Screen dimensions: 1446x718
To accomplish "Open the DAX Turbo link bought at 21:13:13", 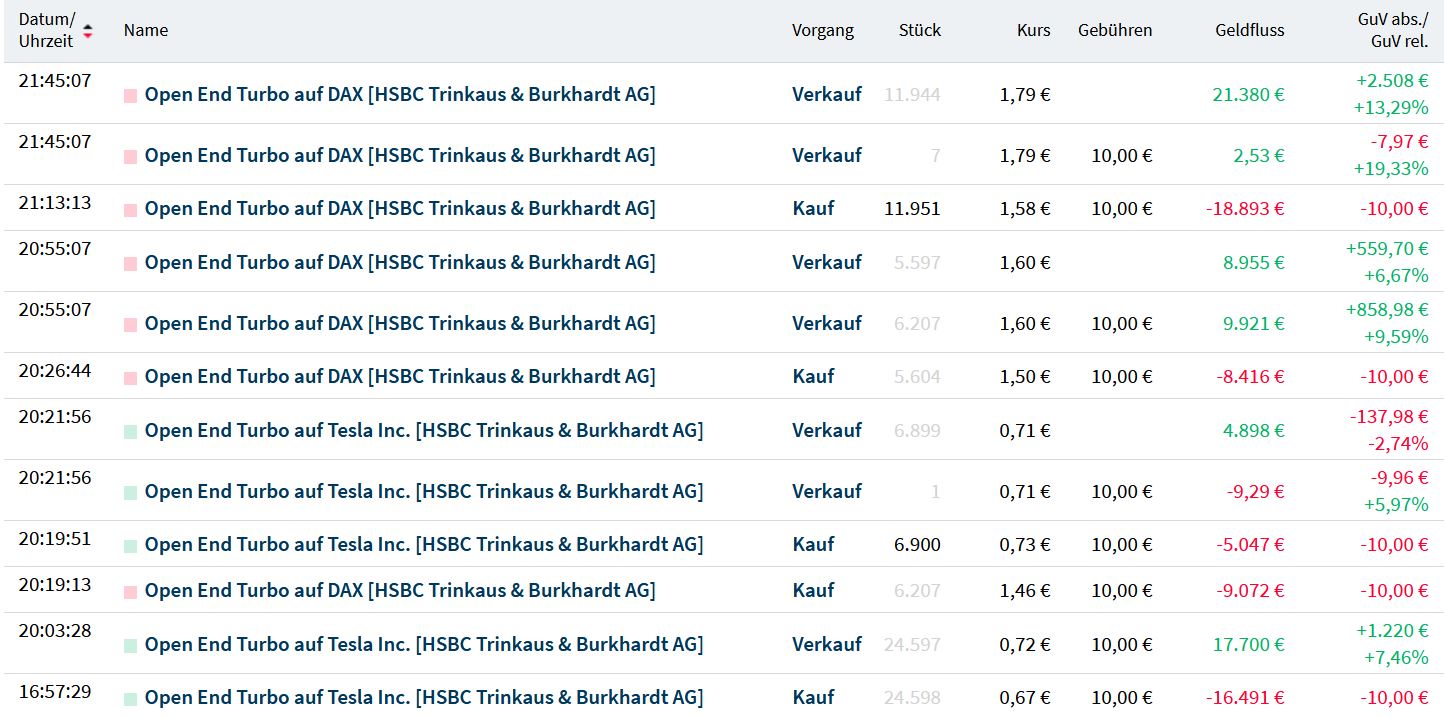I will (400, 209).
